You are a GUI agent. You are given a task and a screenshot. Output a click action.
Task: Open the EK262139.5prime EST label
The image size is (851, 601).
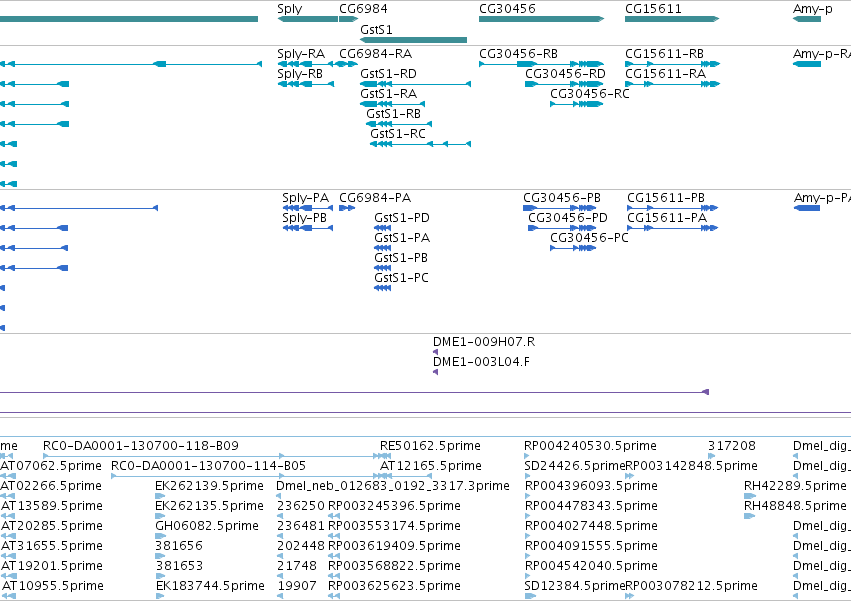click(x=209, y=485)
